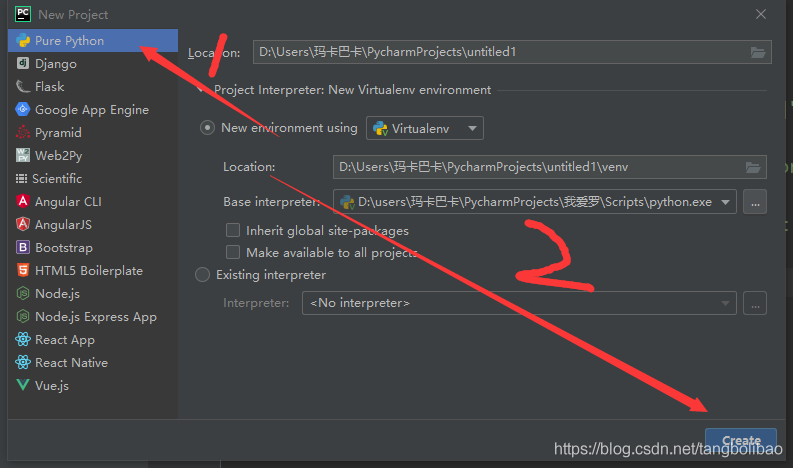The image size is (793, 468).
Task: Click the project Location path field
Action: (512, 52)
